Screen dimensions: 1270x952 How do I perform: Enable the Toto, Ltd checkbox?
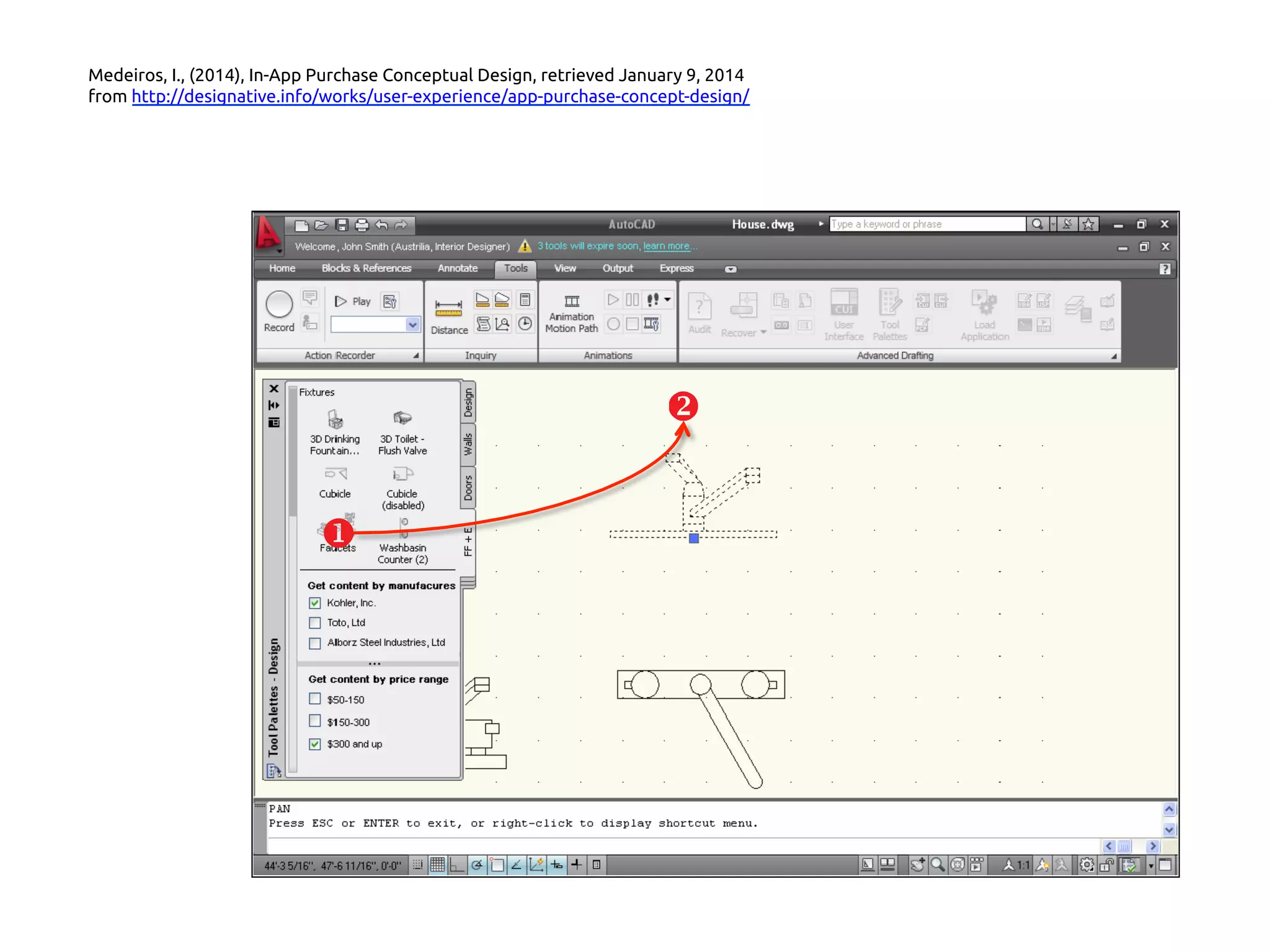315,623
